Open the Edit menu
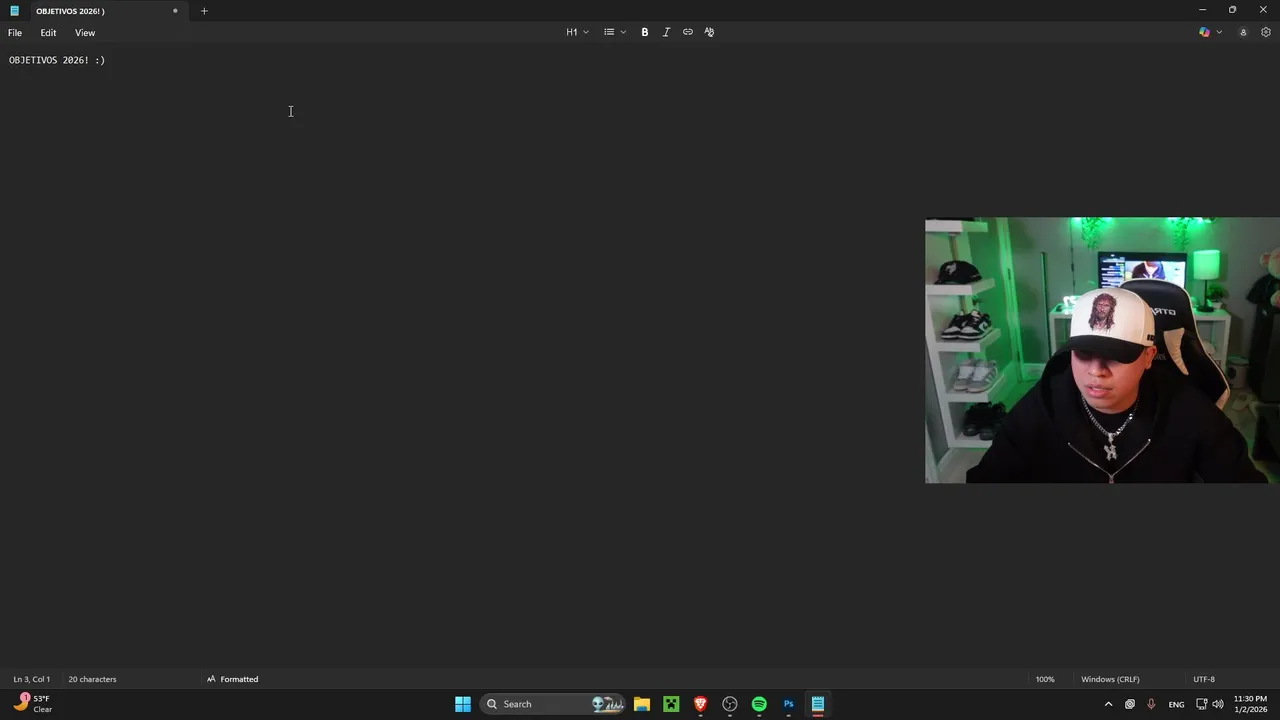1280x720 pixels. (x=48, y=33)
